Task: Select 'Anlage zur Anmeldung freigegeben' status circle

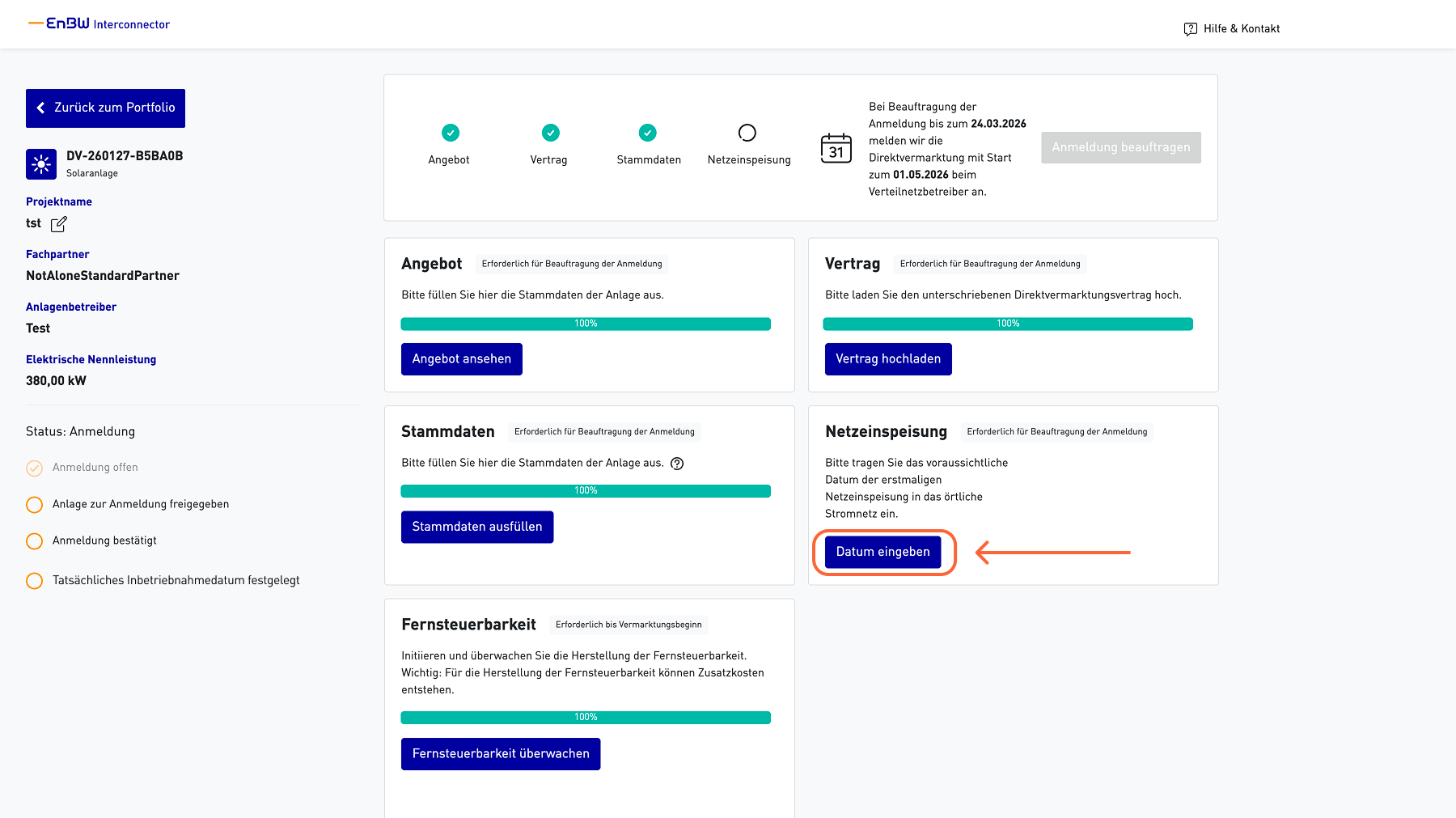Action: point(35,505)
